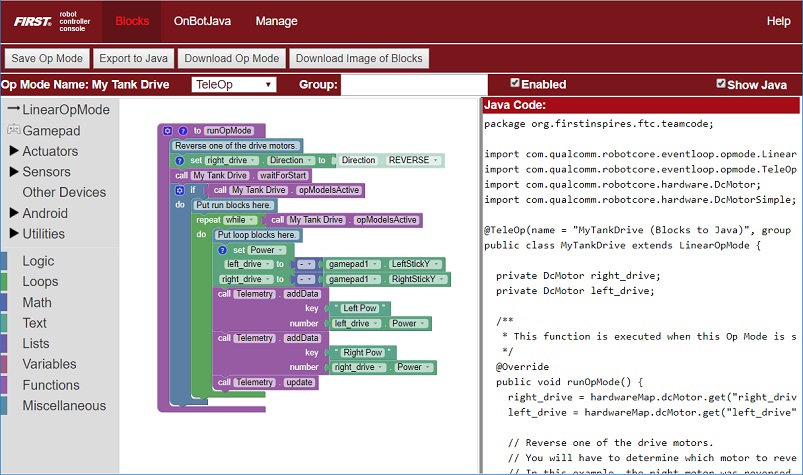Screen dimensions: 803x475
Task: Click the FIRST logo in header
Action: 31,19
